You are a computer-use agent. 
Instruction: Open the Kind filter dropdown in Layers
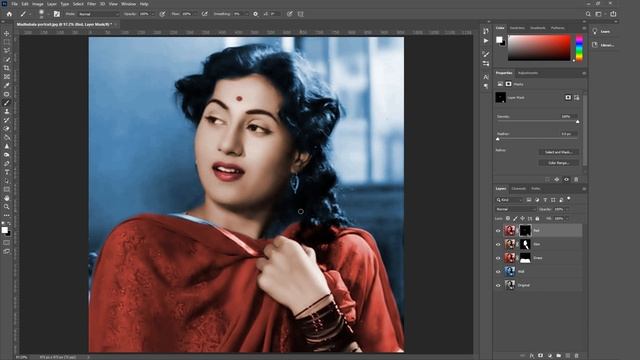click(509, 200)
